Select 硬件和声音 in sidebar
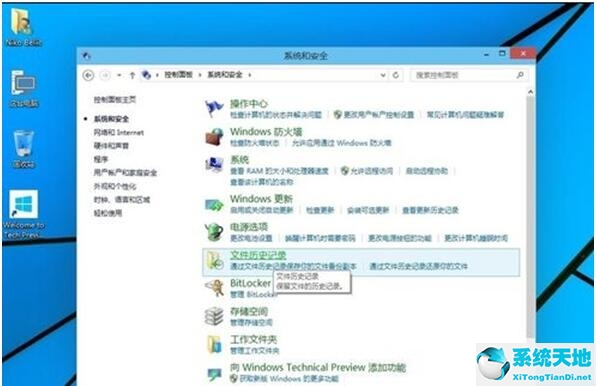 click(111, 146)
